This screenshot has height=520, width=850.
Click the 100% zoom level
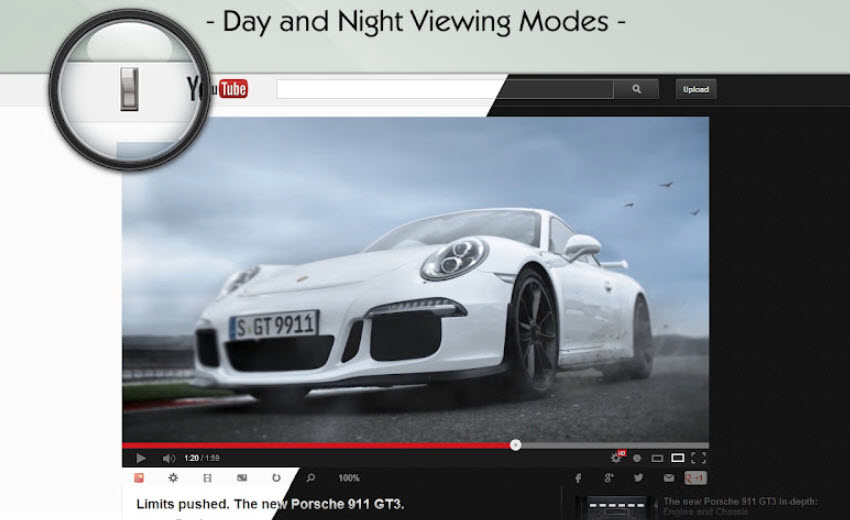[x=349, y=478]
